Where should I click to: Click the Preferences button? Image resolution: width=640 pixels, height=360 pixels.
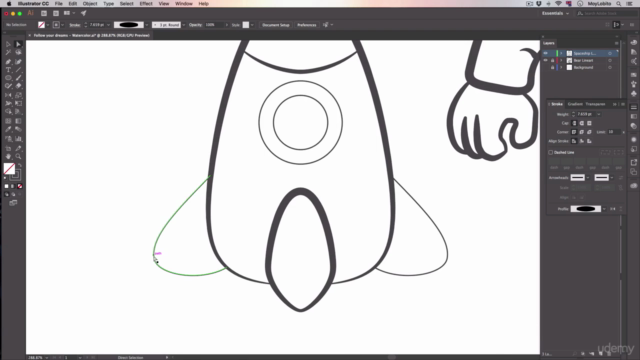(307, 25)
